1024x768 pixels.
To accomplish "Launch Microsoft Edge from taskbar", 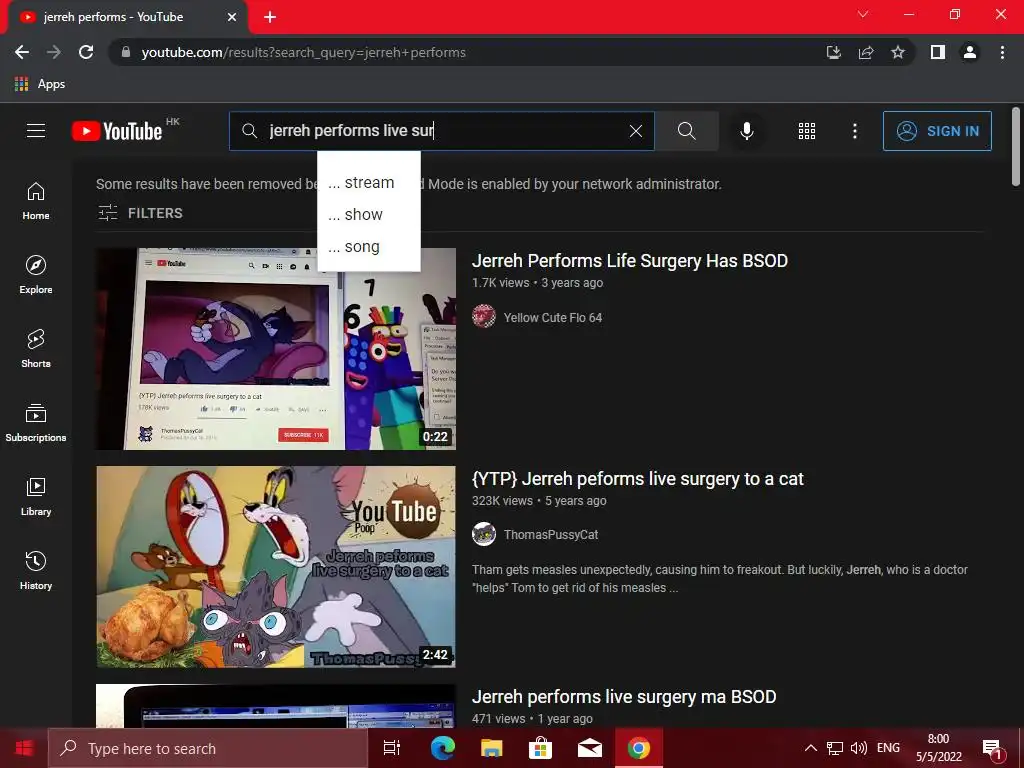I will [442, 748].
